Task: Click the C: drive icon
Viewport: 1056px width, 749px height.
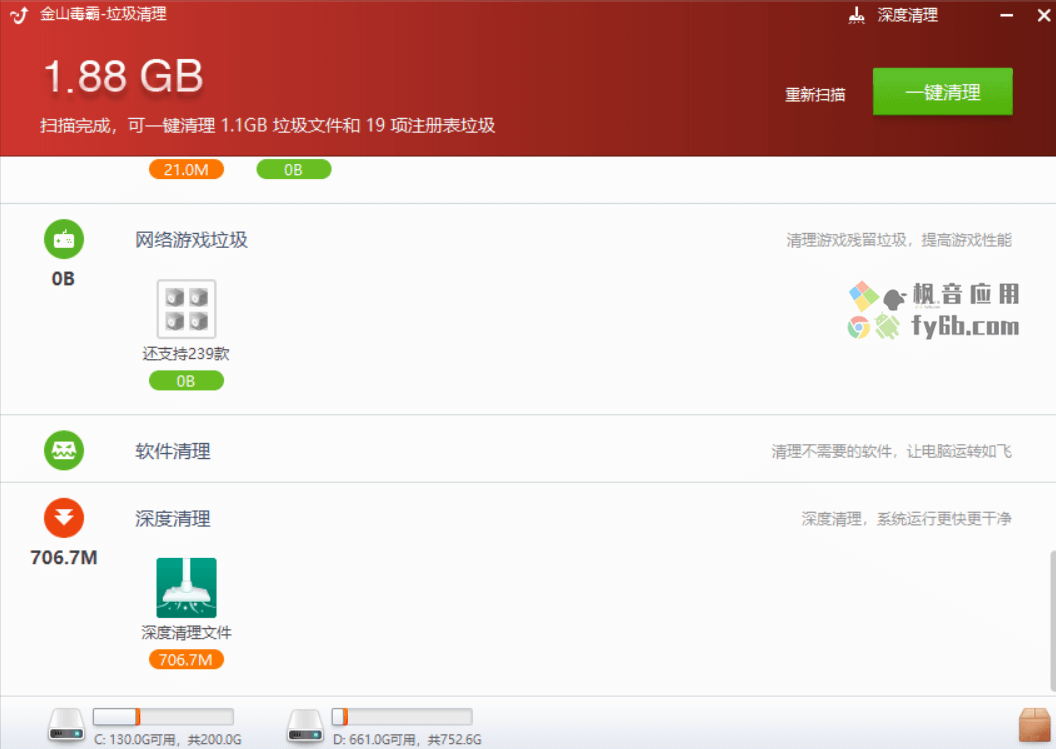Action: coord(67,726)
